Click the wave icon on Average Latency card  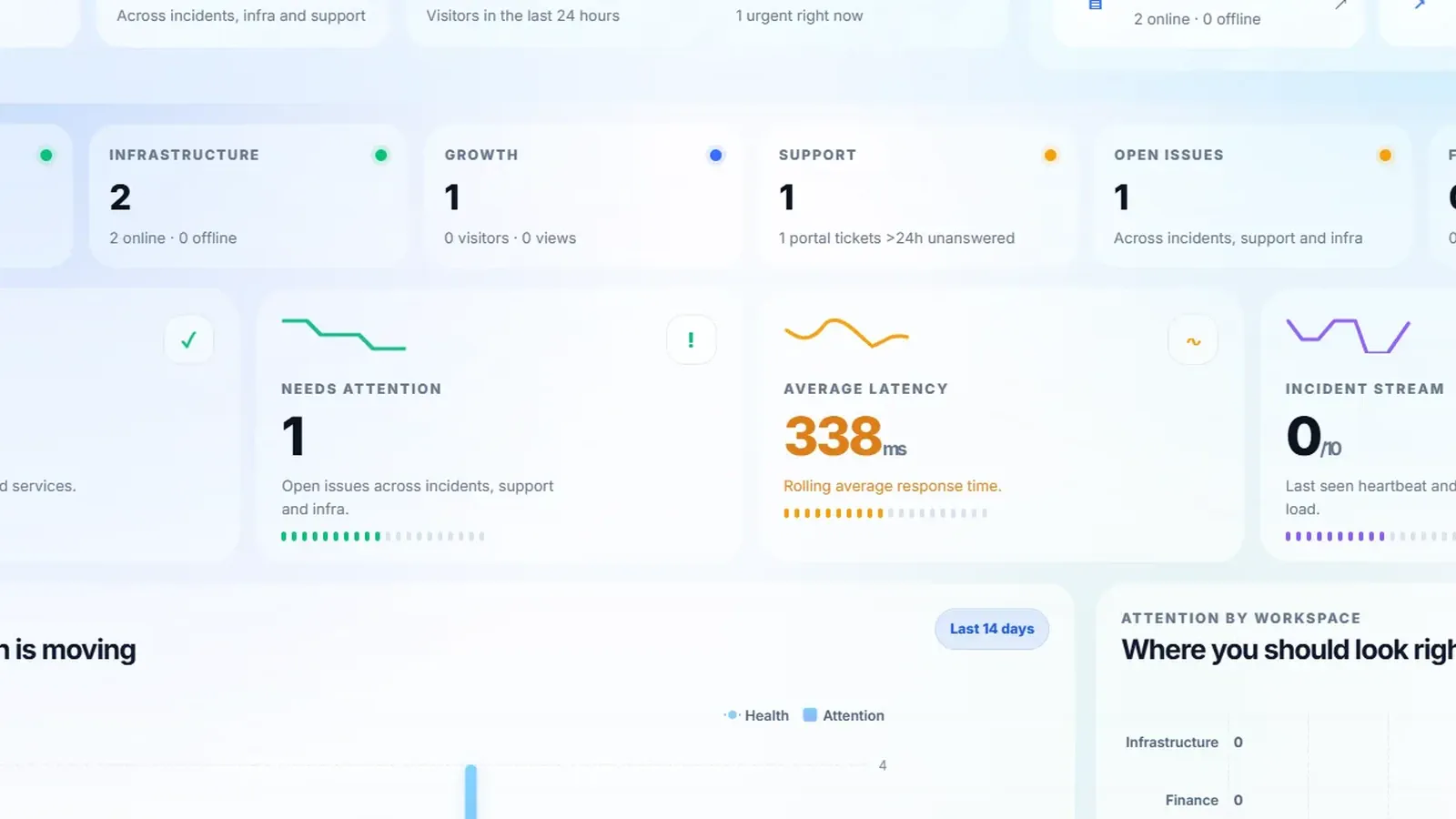pos(1193,341)
